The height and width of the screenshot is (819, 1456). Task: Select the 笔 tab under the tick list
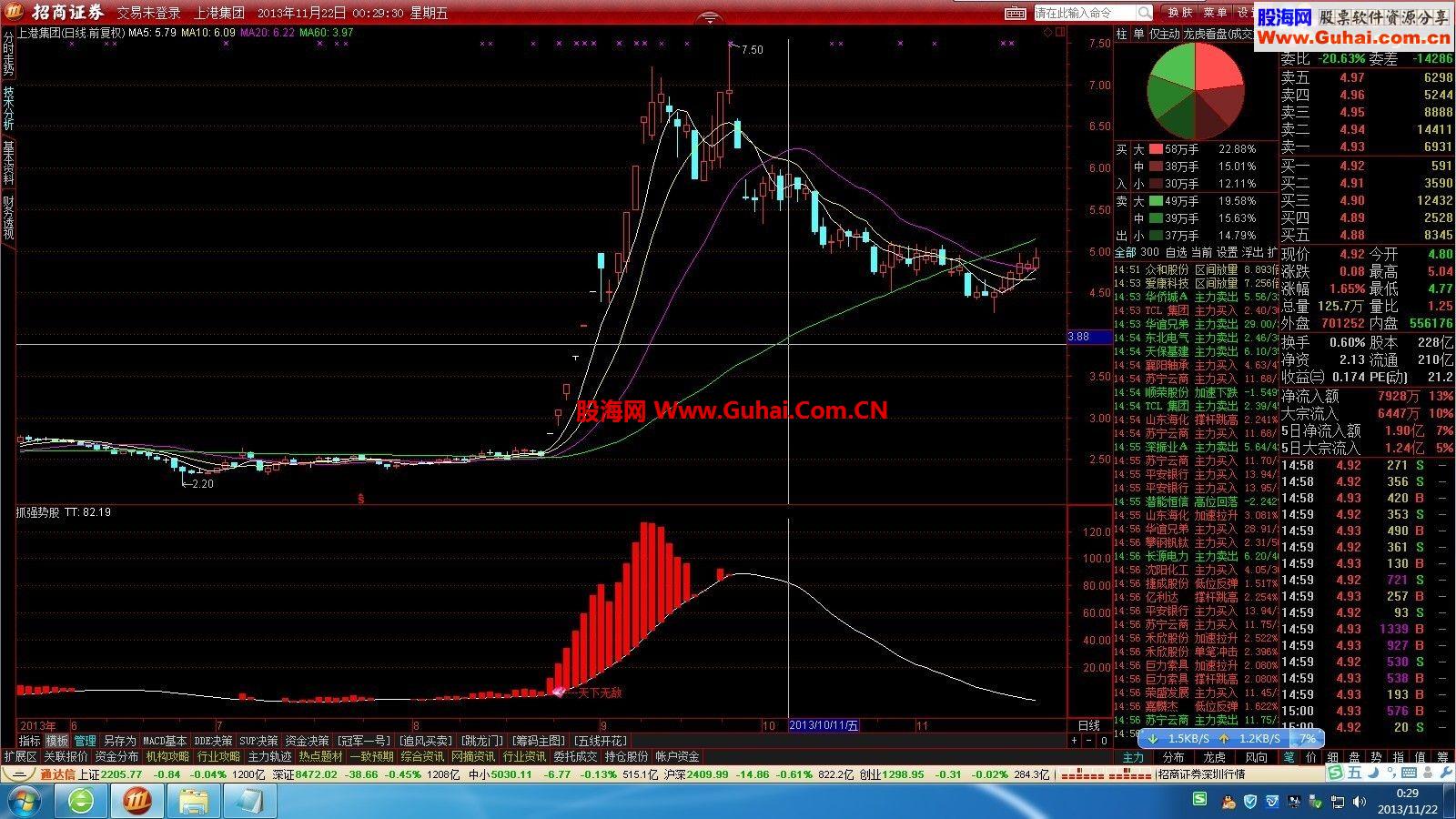(1289, 757)
